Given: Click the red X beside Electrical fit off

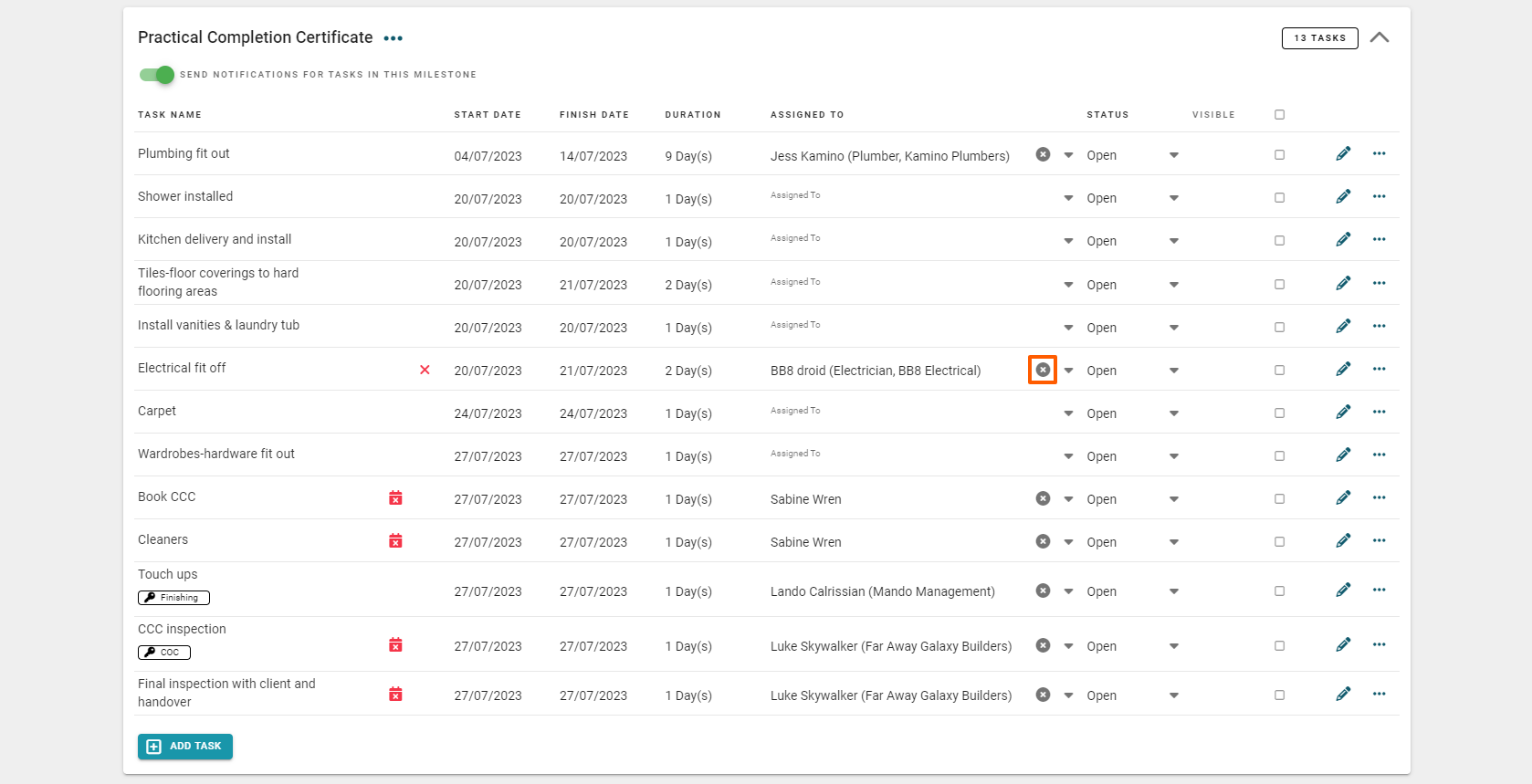Looking at the screenshot, I should pyautogui.click(x=425, y=370).
